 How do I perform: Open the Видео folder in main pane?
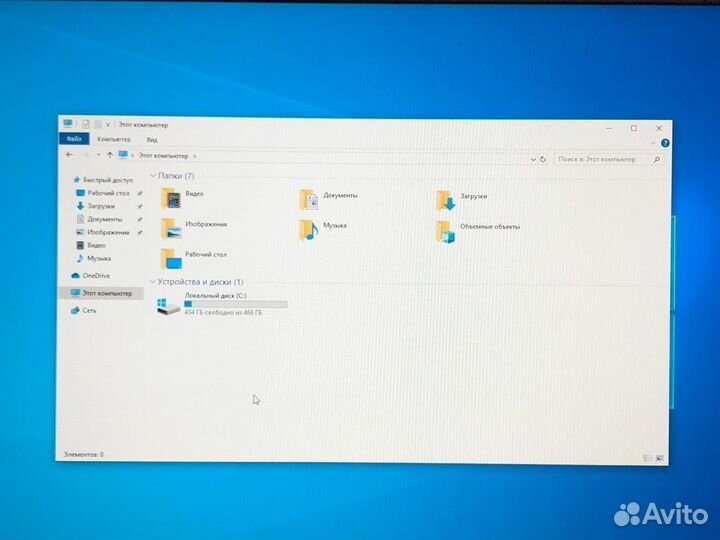pos(171,197)
